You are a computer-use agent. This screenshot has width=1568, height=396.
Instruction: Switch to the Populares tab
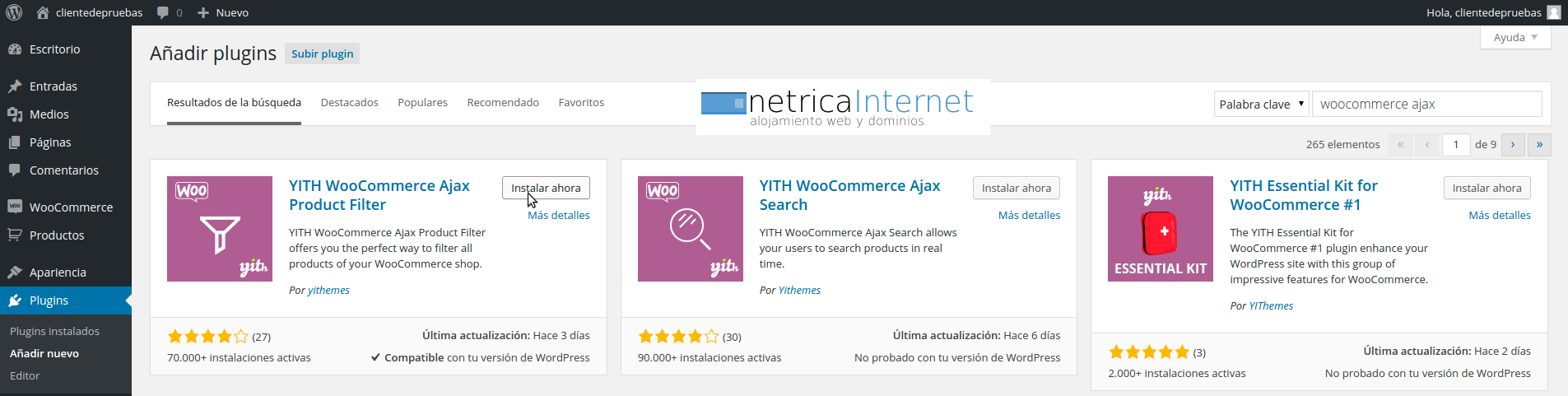[x=422, y=103]
